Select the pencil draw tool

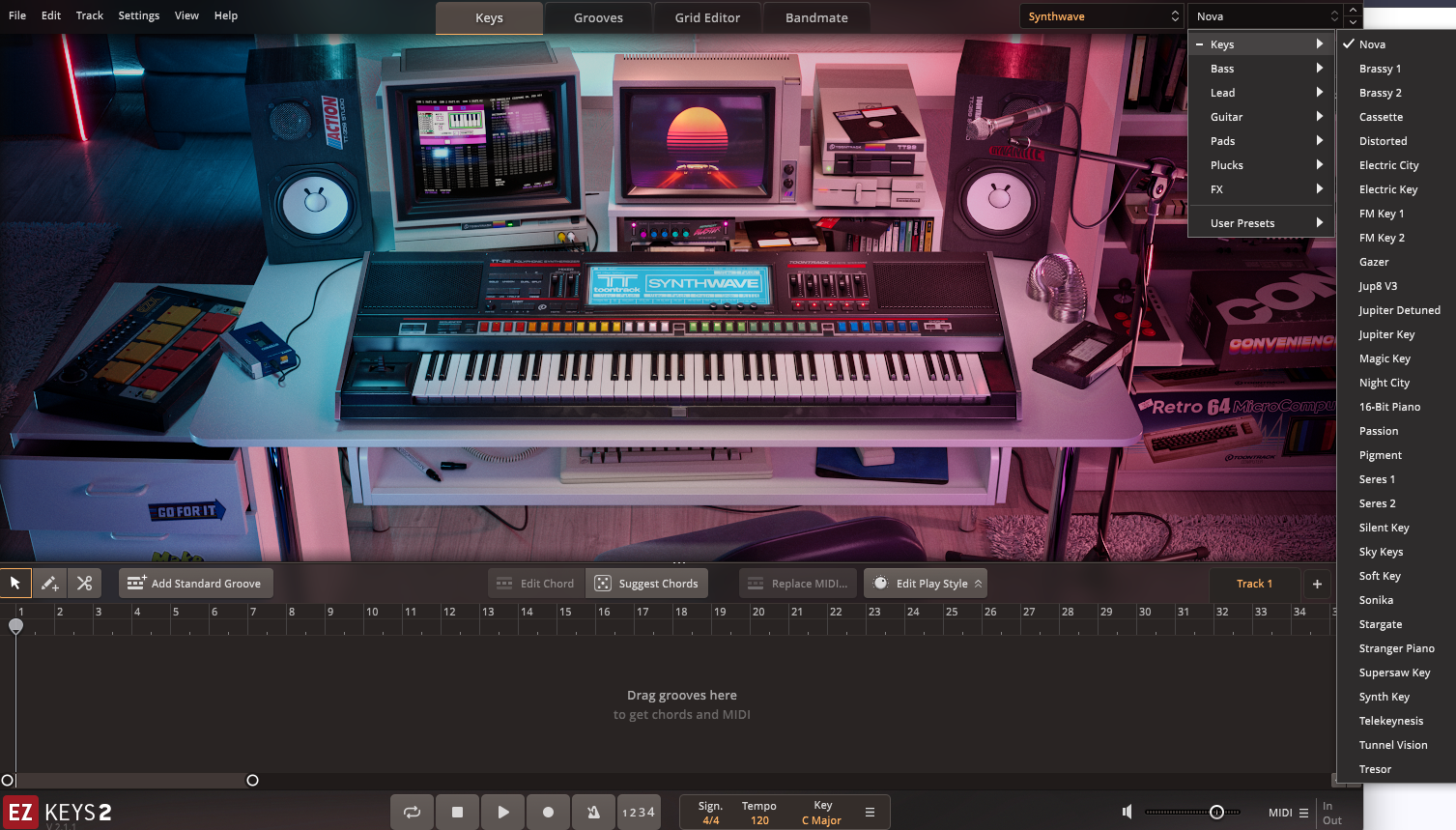click(x=50, y=584)
